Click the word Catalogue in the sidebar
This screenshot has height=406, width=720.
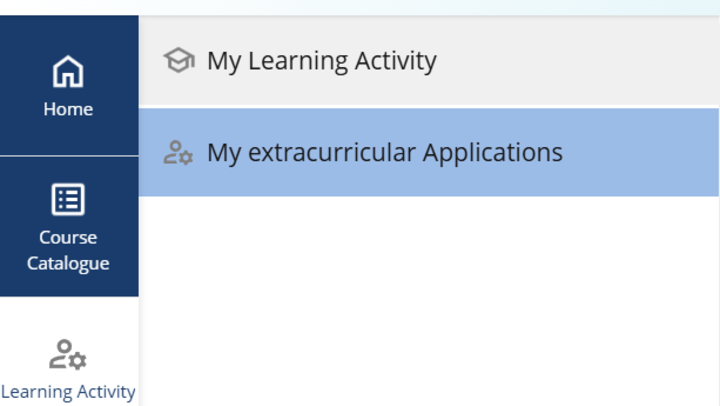click(68, 264)
